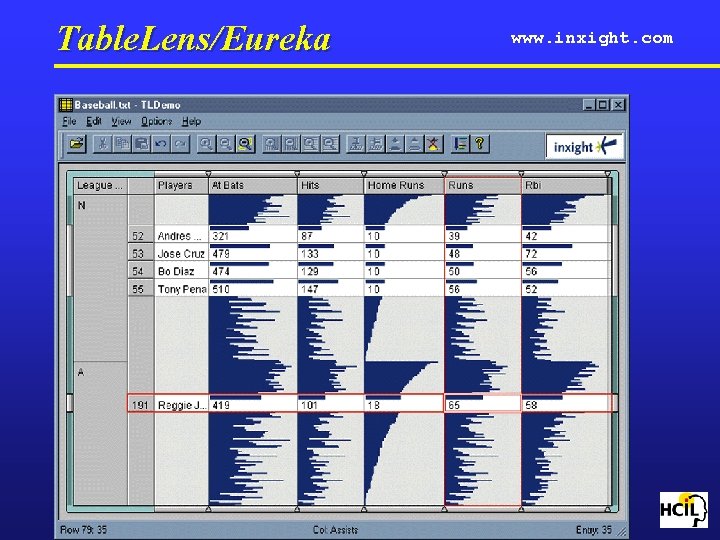Click the icon just left of red X icon
The width and height of the screenshot is (720, 540).
pyautogui.click(x=414, y=144)
